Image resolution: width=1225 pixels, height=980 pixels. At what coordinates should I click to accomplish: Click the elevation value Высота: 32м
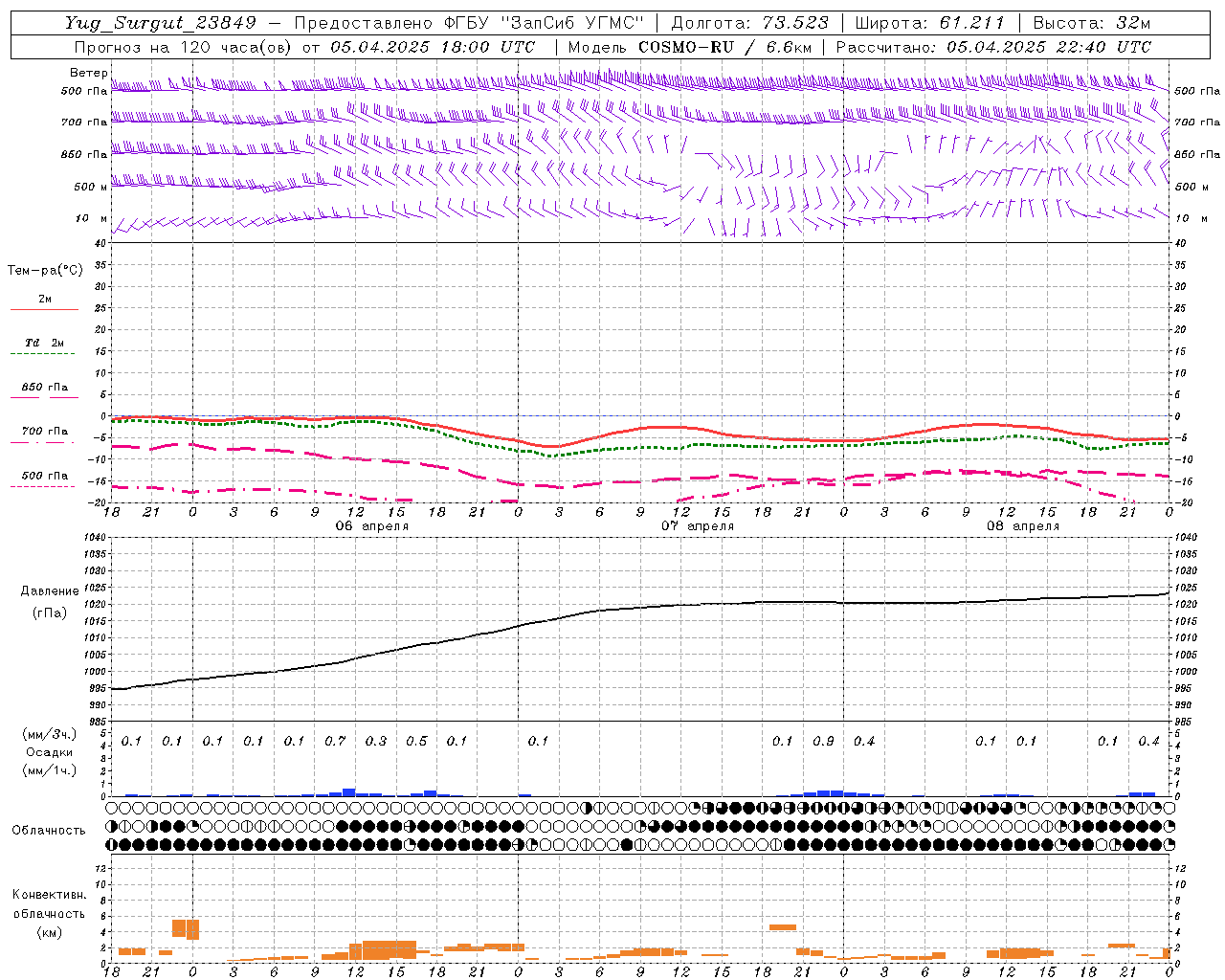click(x=1091, y=23)
